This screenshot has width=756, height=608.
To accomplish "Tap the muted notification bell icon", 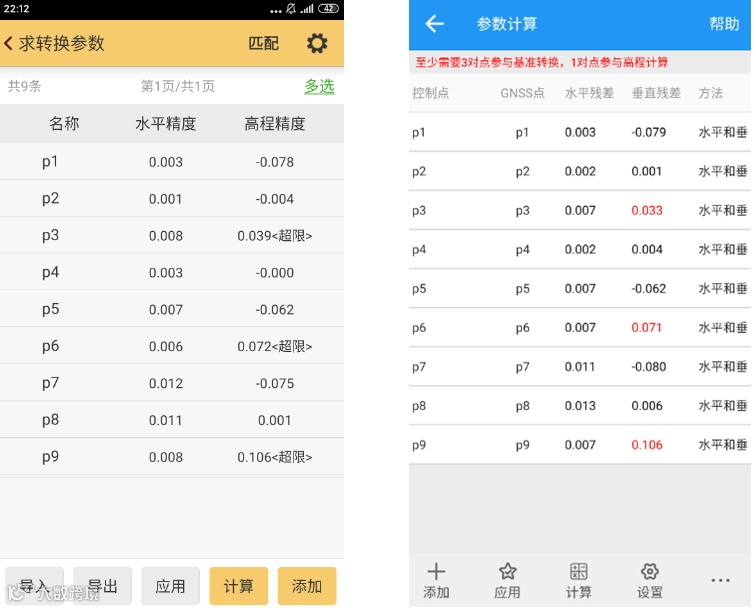I will point(291,8).
